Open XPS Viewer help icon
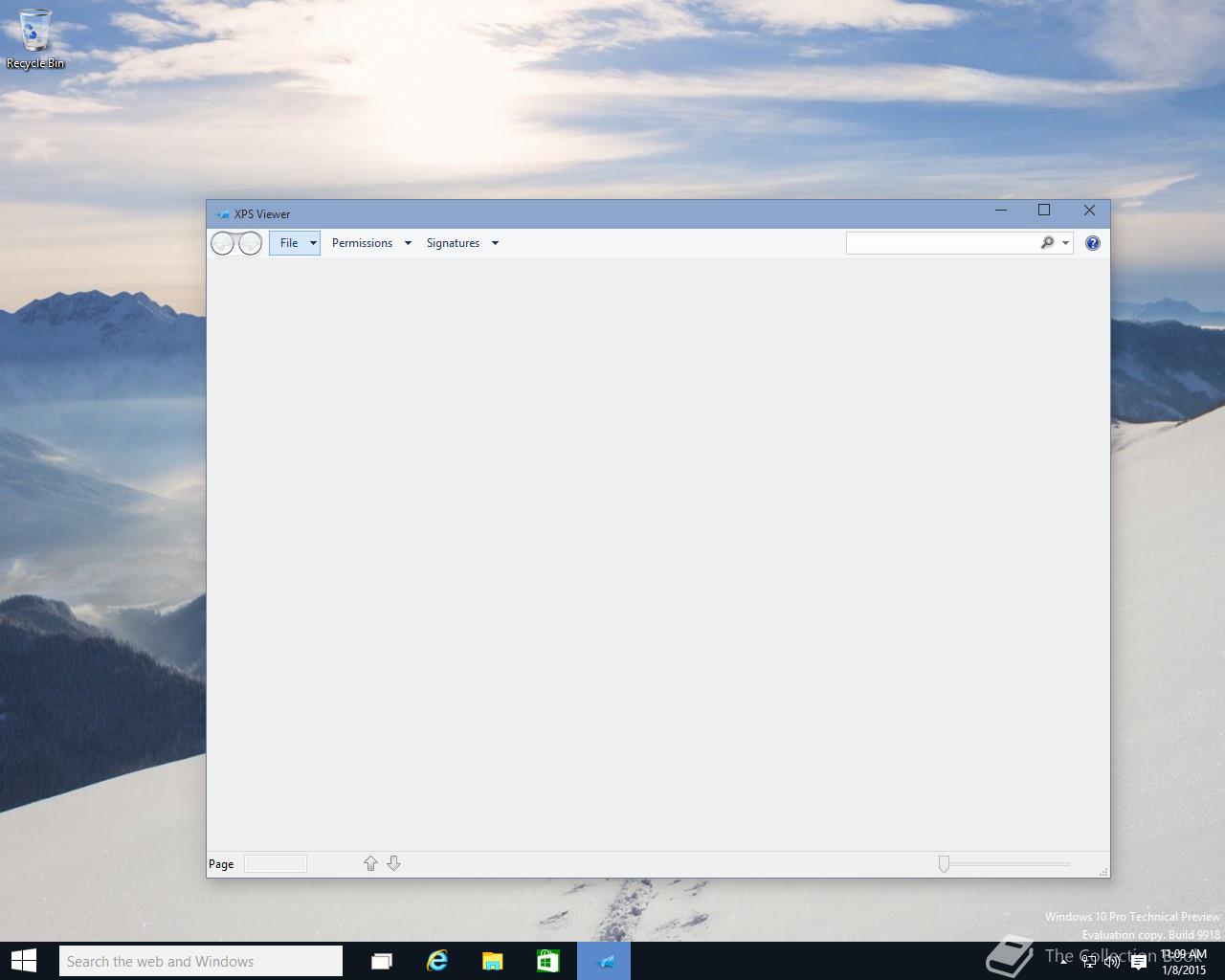Screen dimensions: 1225x980 (1093, 243)
